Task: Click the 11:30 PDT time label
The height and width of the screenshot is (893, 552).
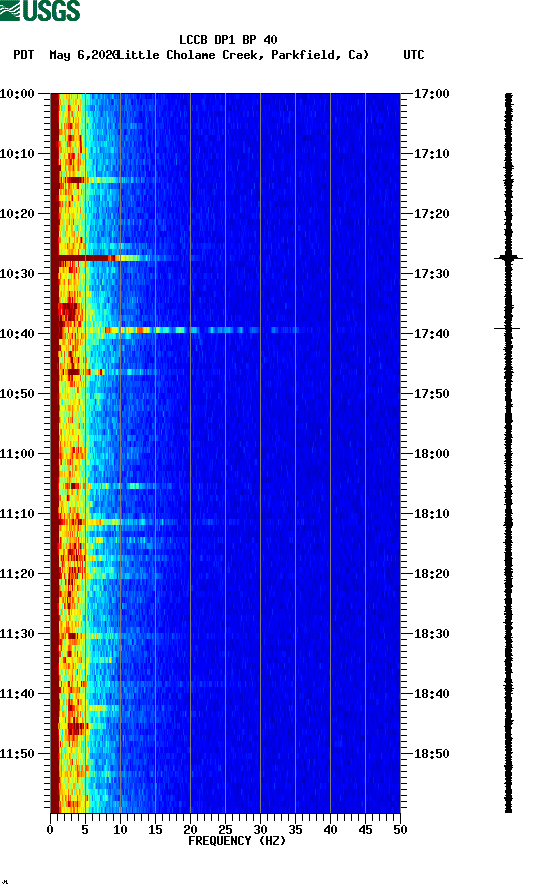Action: [17, 634]
